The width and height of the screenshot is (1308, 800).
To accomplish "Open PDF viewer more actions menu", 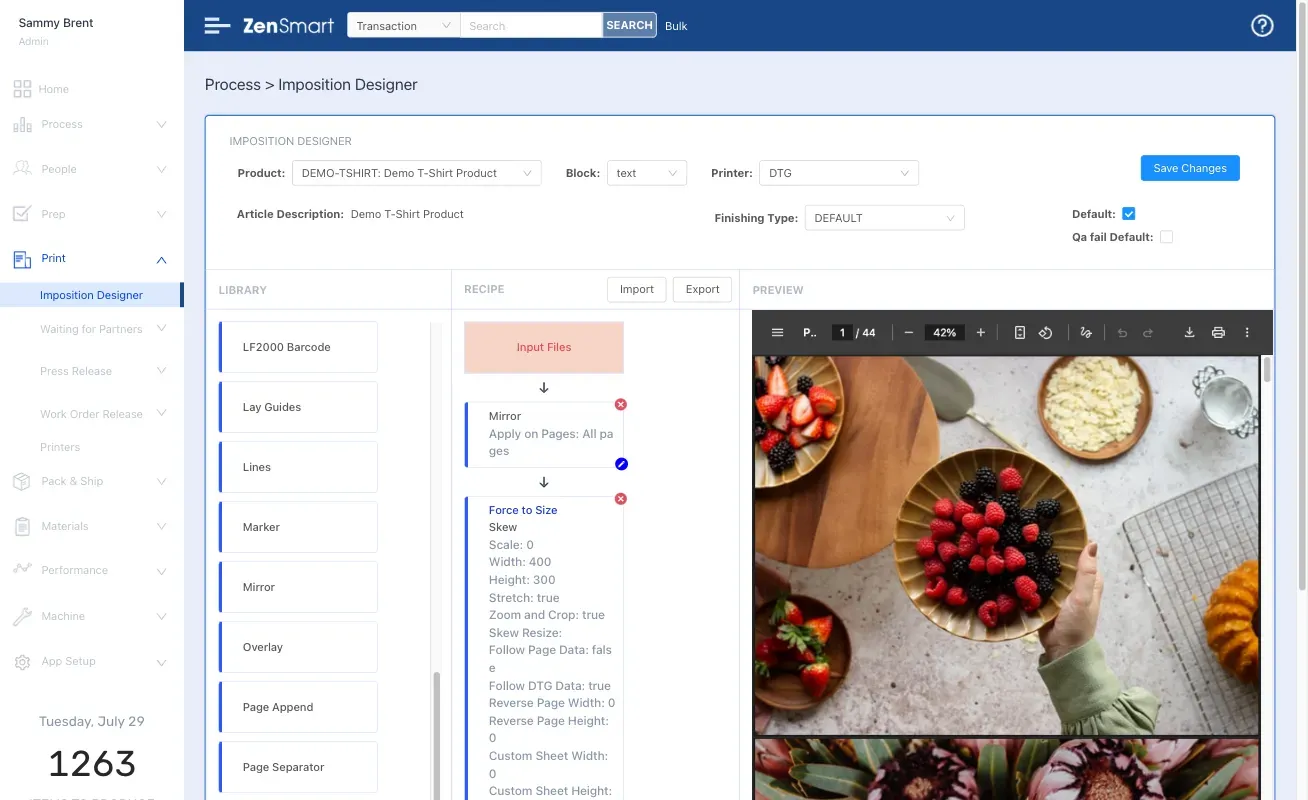I will point(1246,333).
